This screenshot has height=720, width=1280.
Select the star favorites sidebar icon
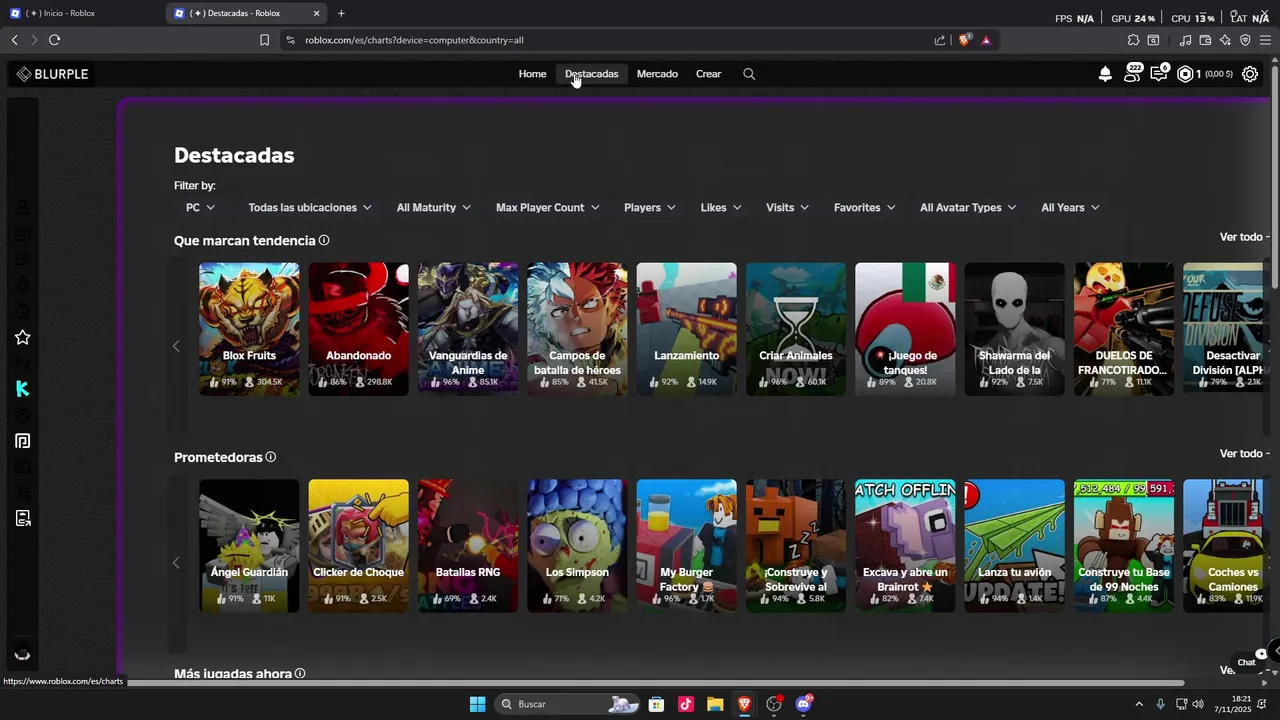[x=23, y=338]
